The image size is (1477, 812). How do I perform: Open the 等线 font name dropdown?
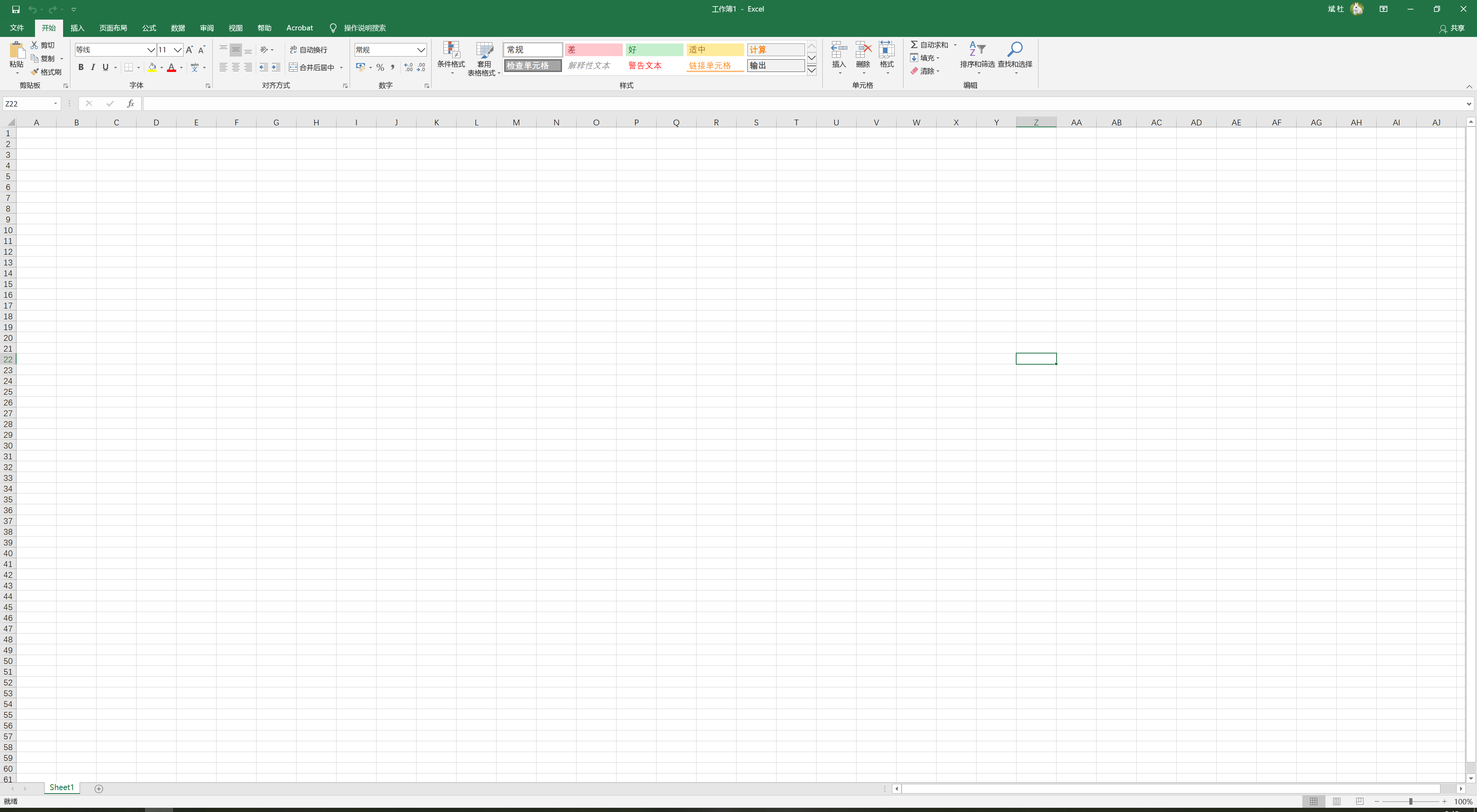pyautogui.click(x=151, y=50)
